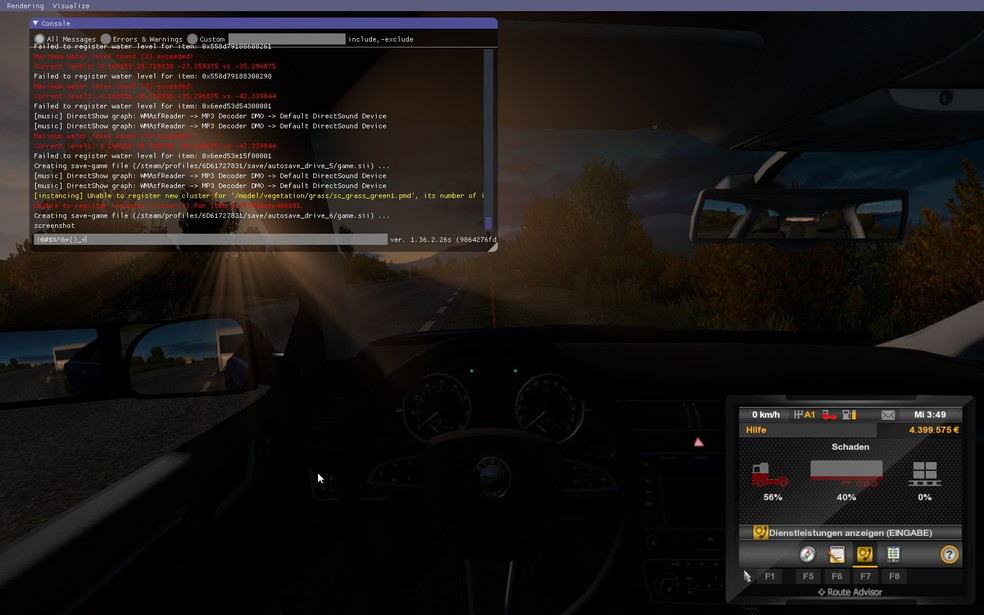
Task: Click the F8 key label
Action: 894,576
